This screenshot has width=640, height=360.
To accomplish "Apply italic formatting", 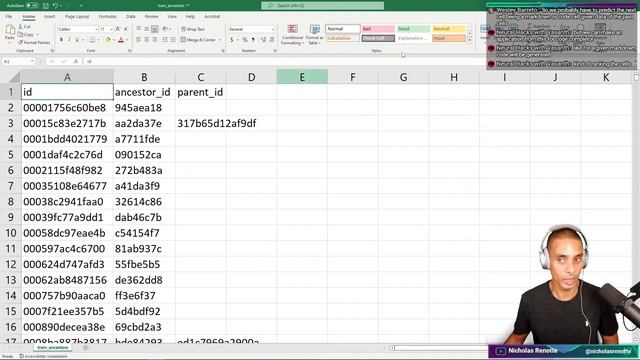I will coord(69,40).
